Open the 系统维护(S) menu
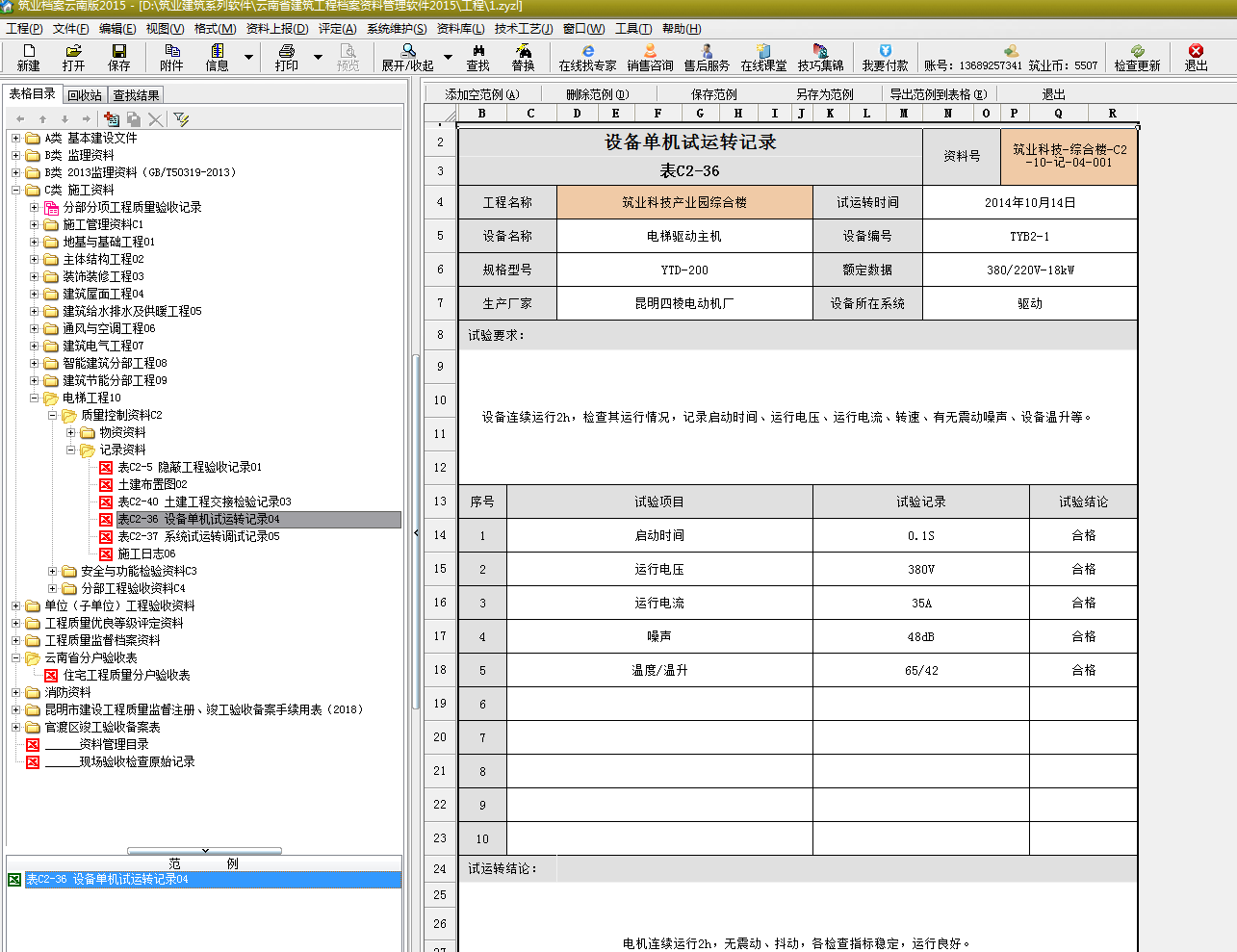This screenshot has height=952, width=1237. click(x=397, y=29)
